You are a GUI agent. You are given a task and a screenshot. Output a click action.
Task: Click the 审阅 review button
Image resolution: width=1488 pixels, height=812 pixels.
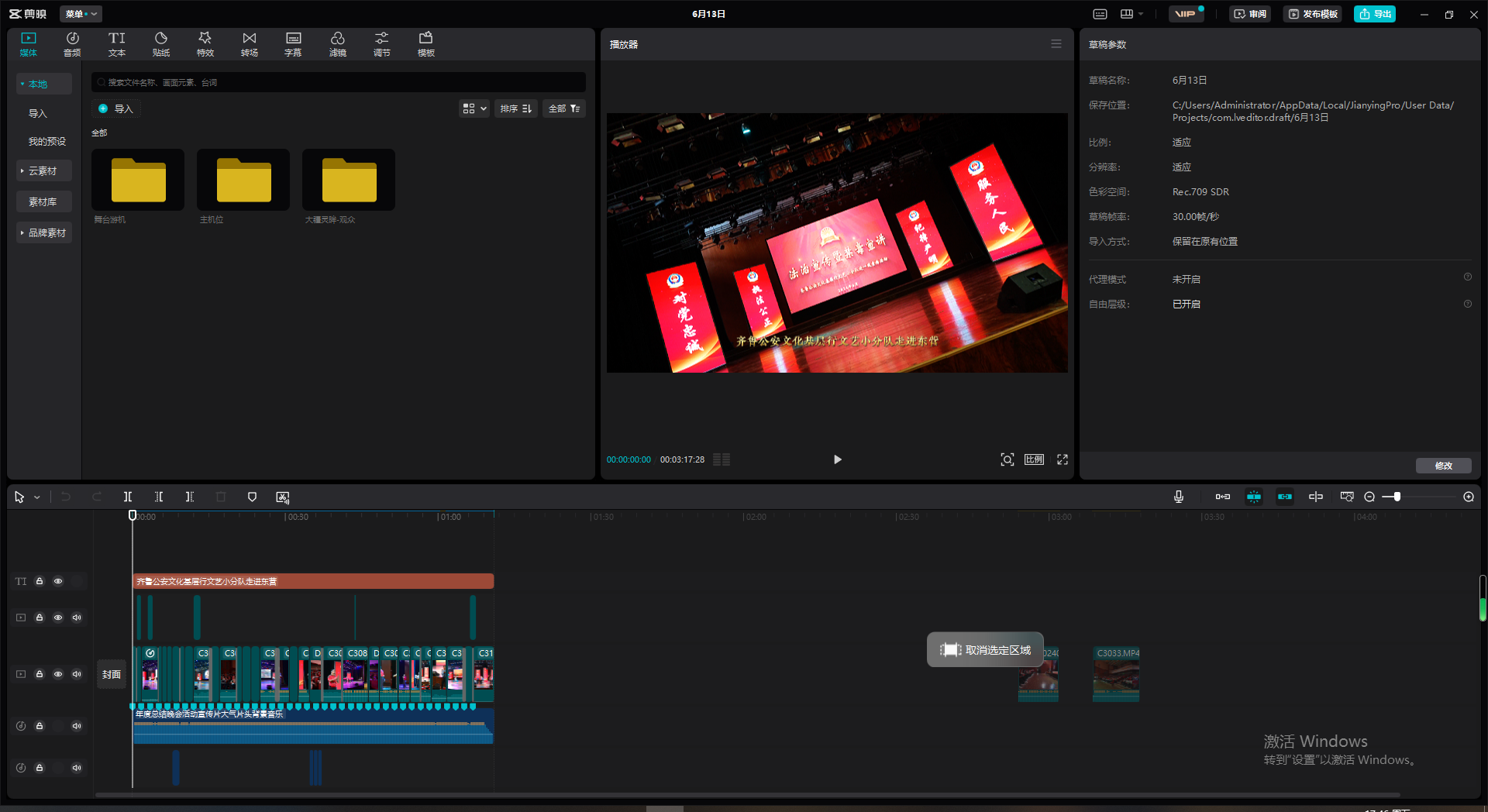[x=1249, y=14]
